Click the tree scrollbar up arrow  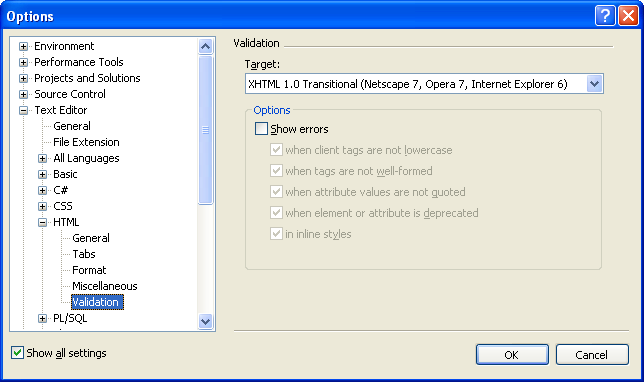pyautogui.click(x=205, y=46)
